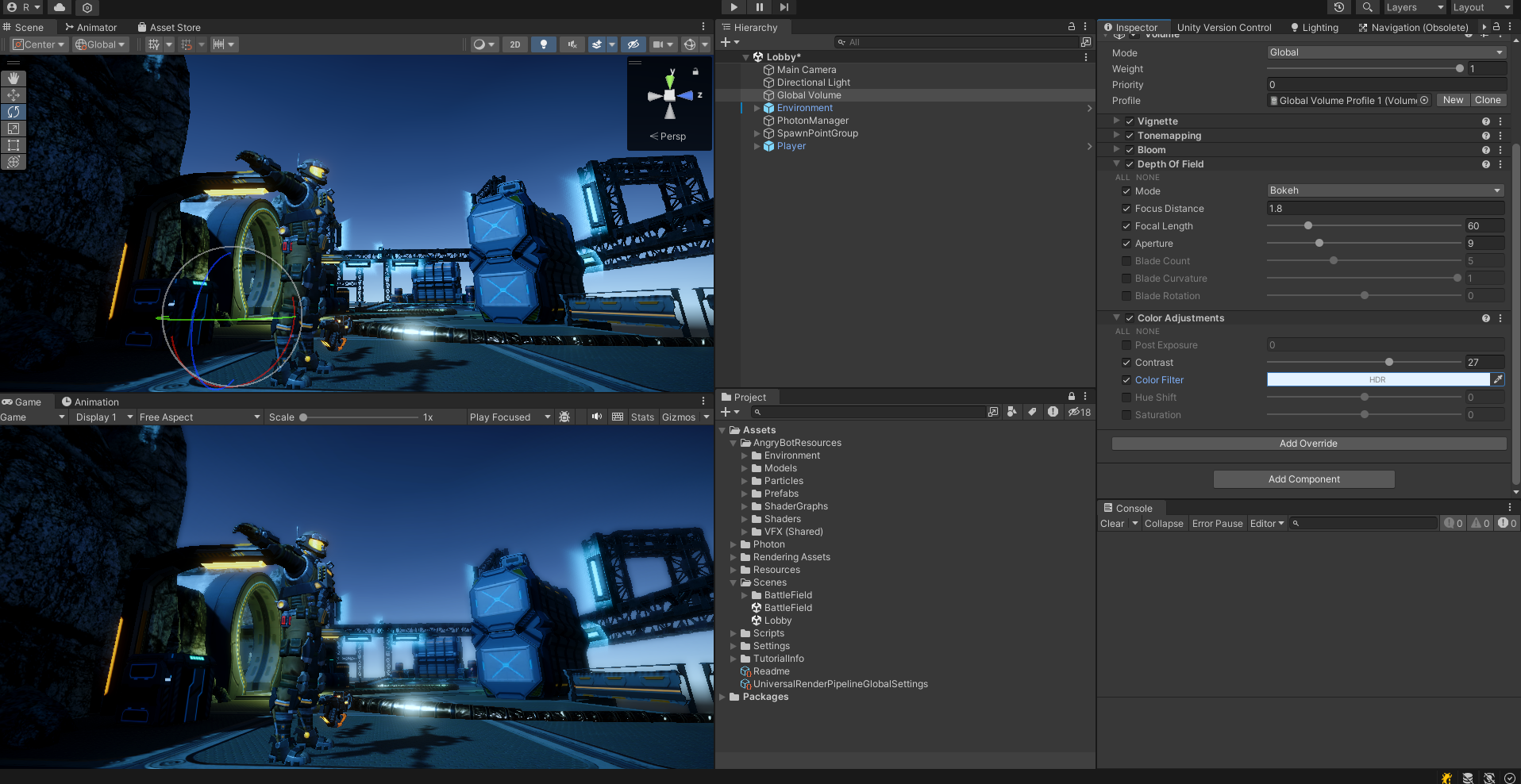The image size is (1521, 784).
Task: Toggle hidden packages count in Project
Action: pos(1080,412)
